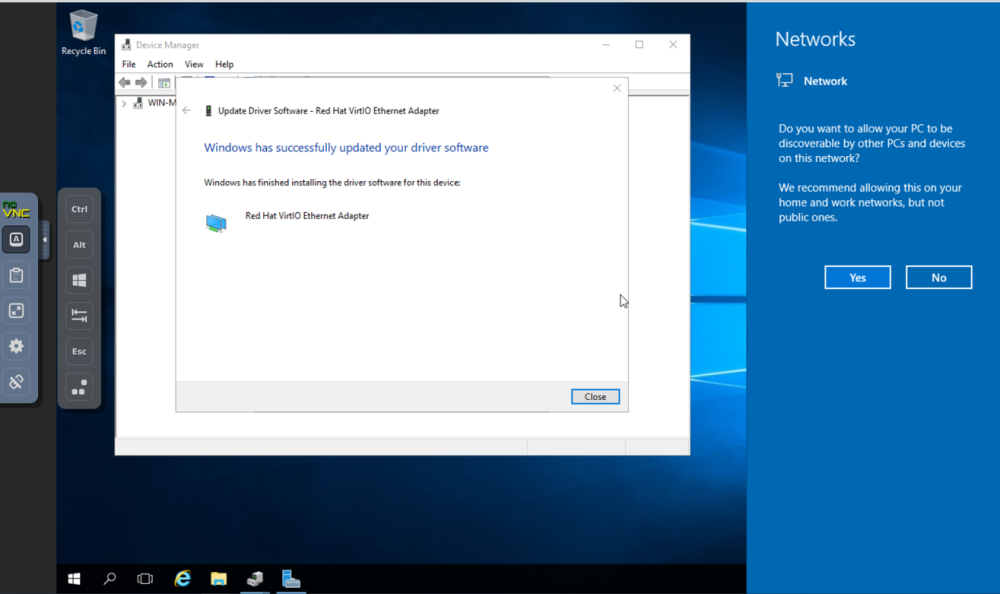The image size is (1000, 594).
Task: Send Tab key via noVNC panel
Action: (79, 315)
